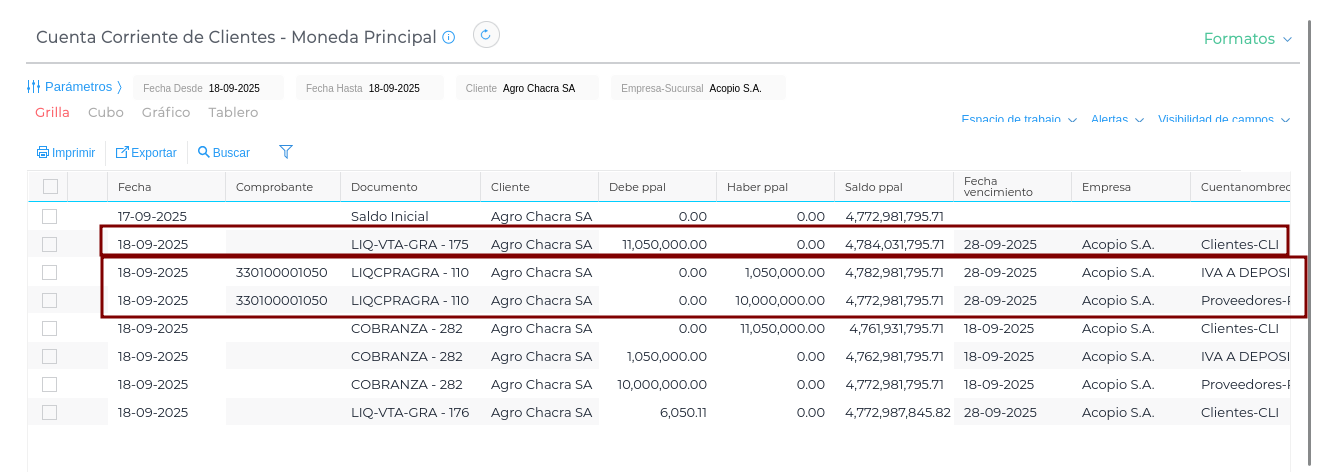
Task: Switch to the Cubo tab
Action: [x=106, y=113]
